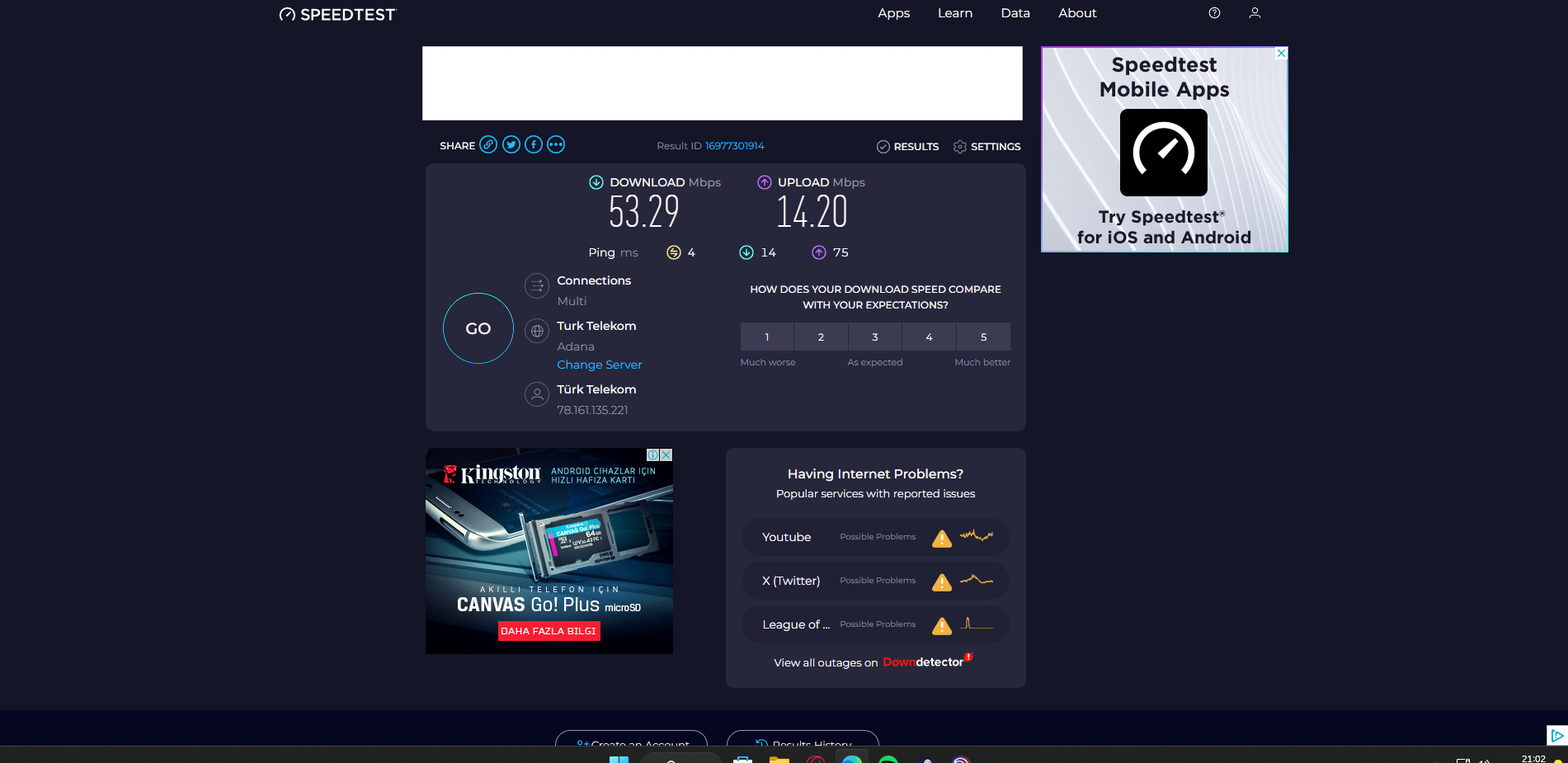Image resolution: width=1568 pixels, height=763 pixels.
Task: Click the X (Twitter) outage sparkline graph
Action: pos(977,580)
